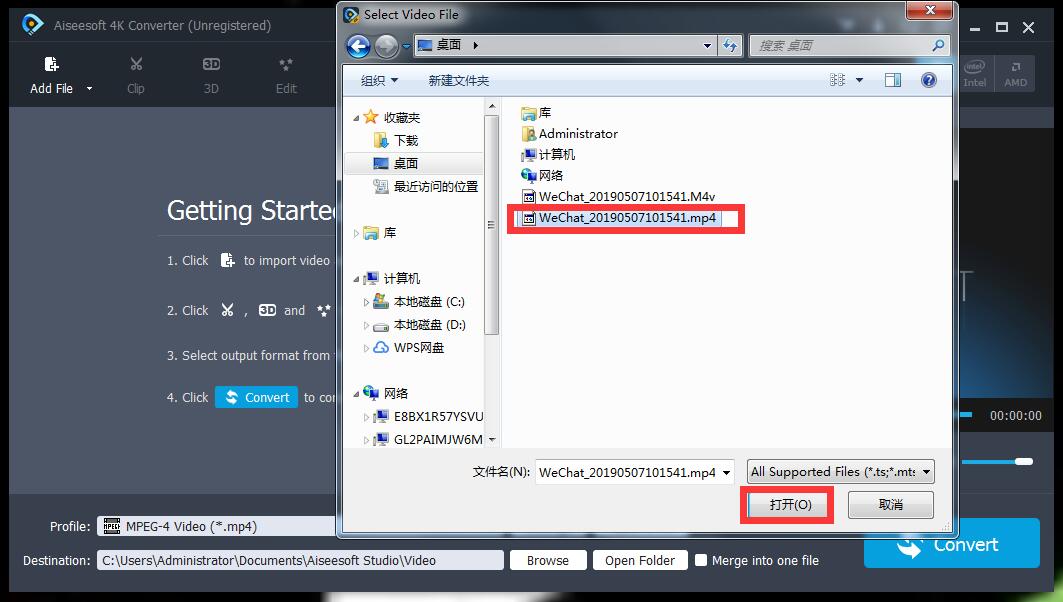1063x602 pixels.
Task: Close the Select Video File dialog
Action: 930,10
